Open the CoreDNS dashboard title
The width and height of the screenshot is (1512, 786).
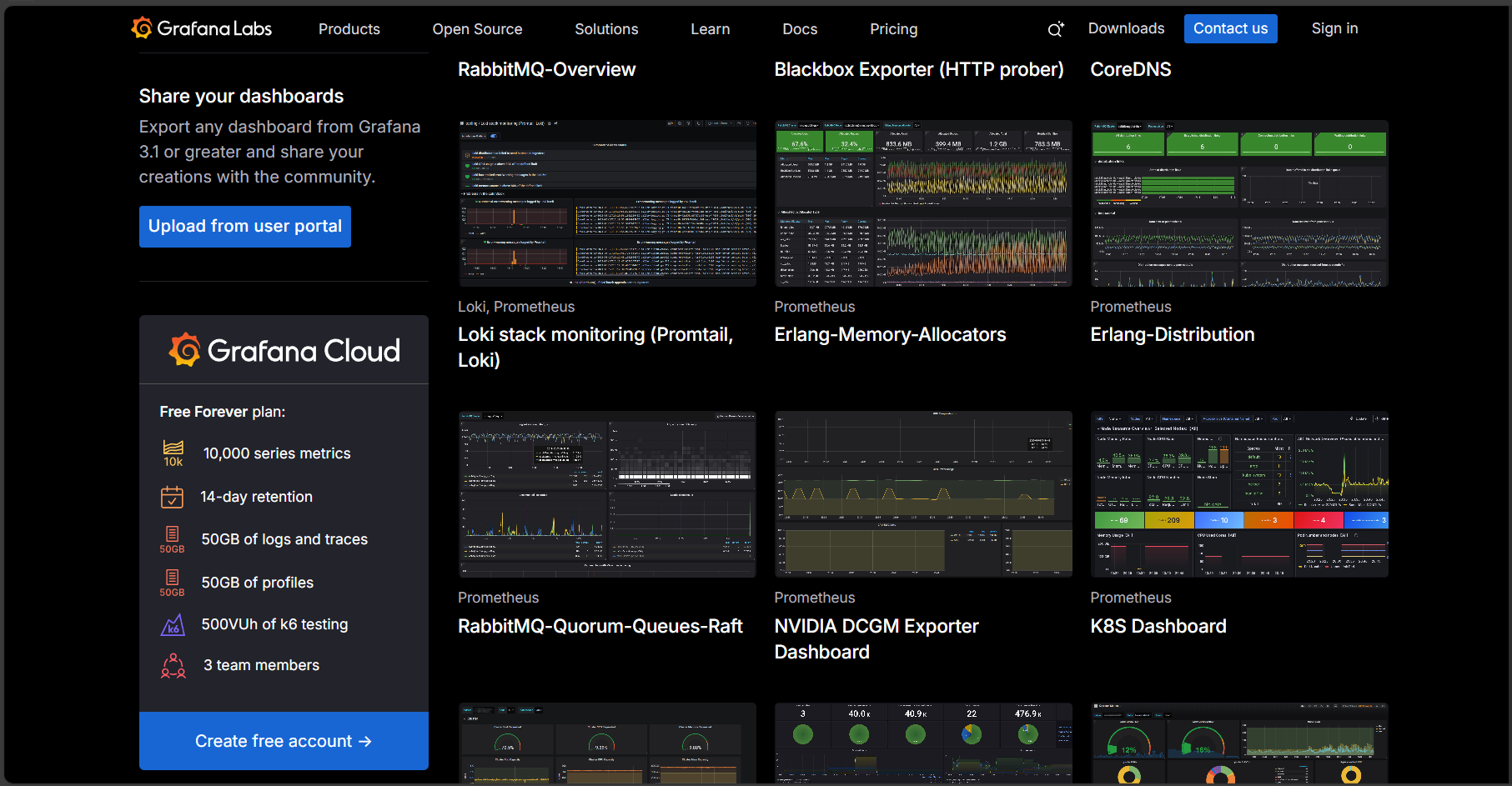pos(1131,69)
